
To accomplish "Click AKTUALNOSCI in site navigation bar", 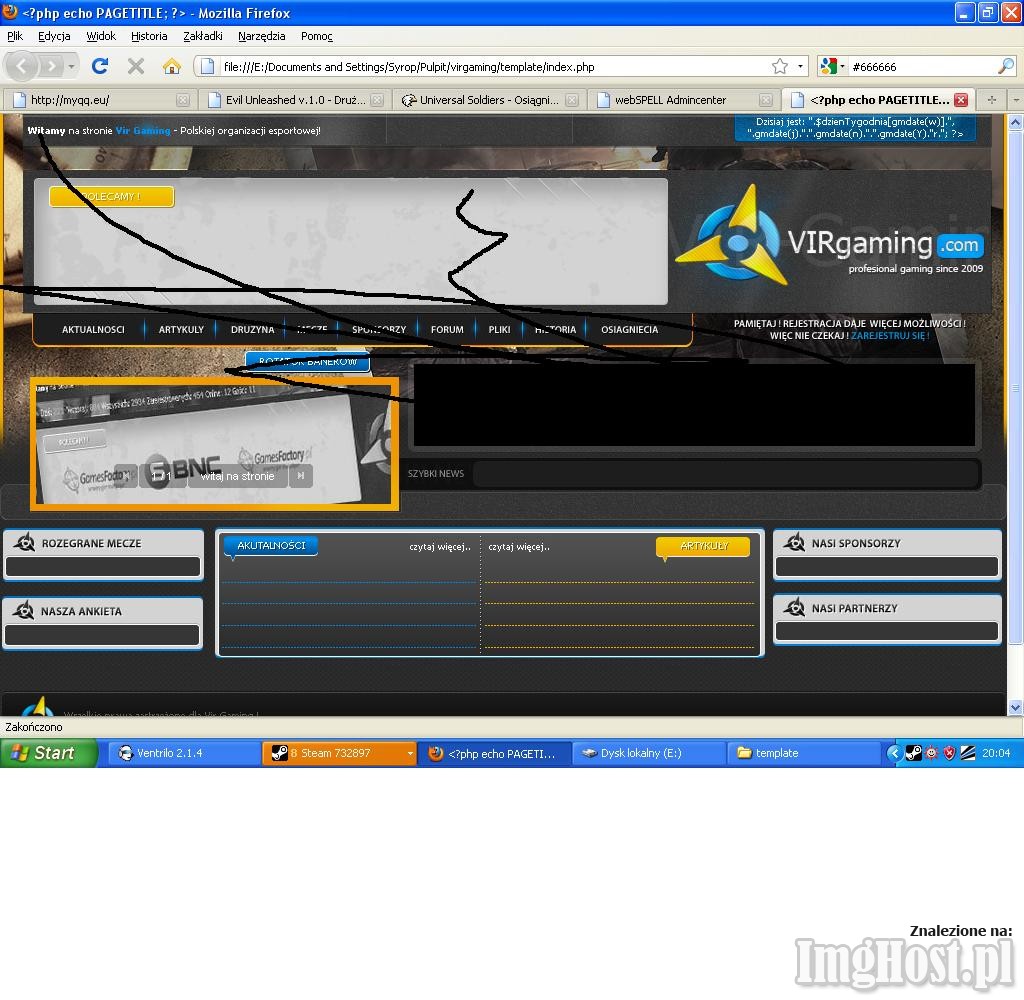I will (93, 329).
